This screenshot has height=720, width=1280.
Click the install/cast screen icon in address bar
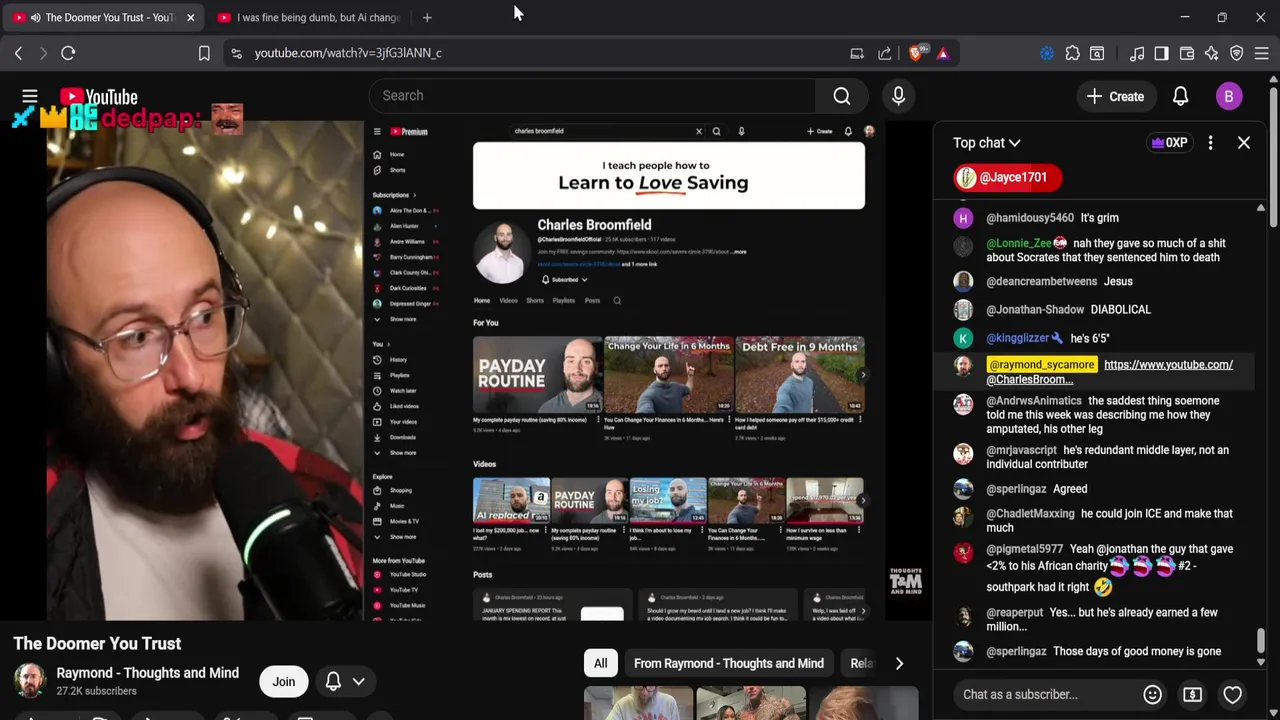pyautogui.click(x=857, y=53)
